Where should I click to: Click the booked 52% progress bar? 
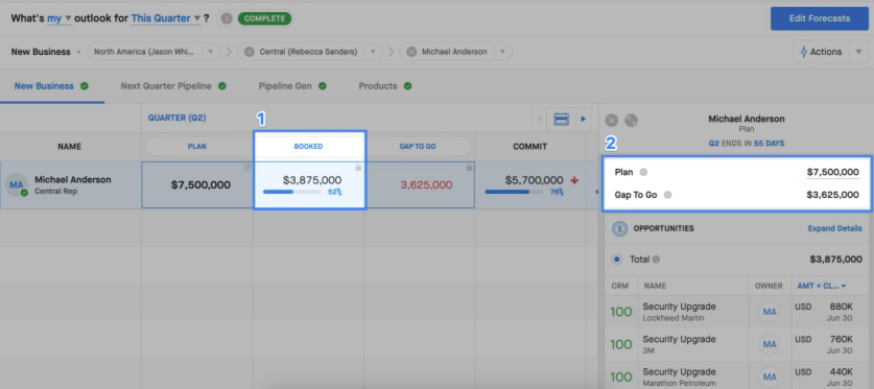pos(292,192)
